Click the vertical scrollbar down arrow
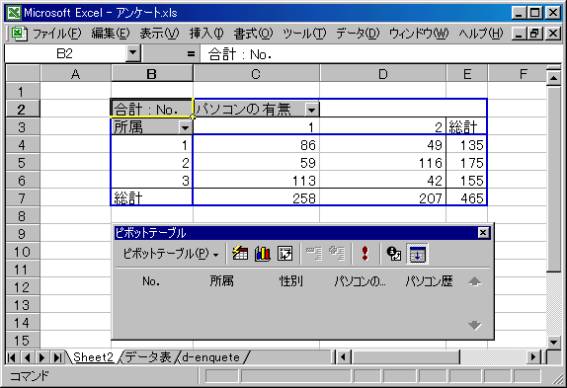The width and height of the screenshot is (567, 388). coord(554,341)
